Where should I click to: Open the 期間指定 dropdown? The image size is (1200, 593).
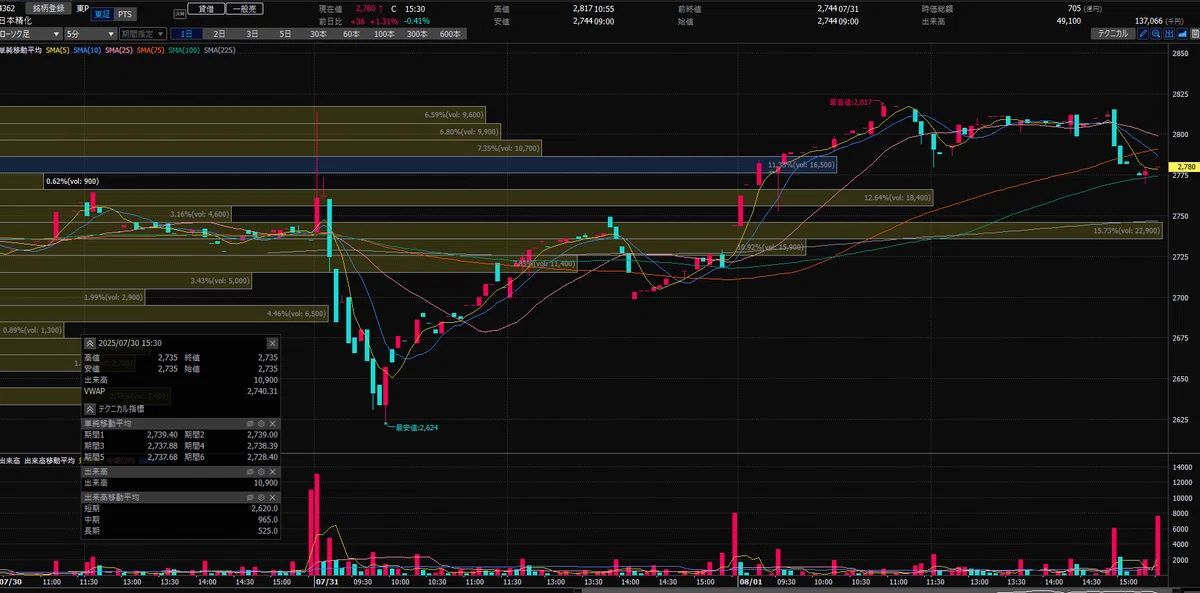coord(142,34)
